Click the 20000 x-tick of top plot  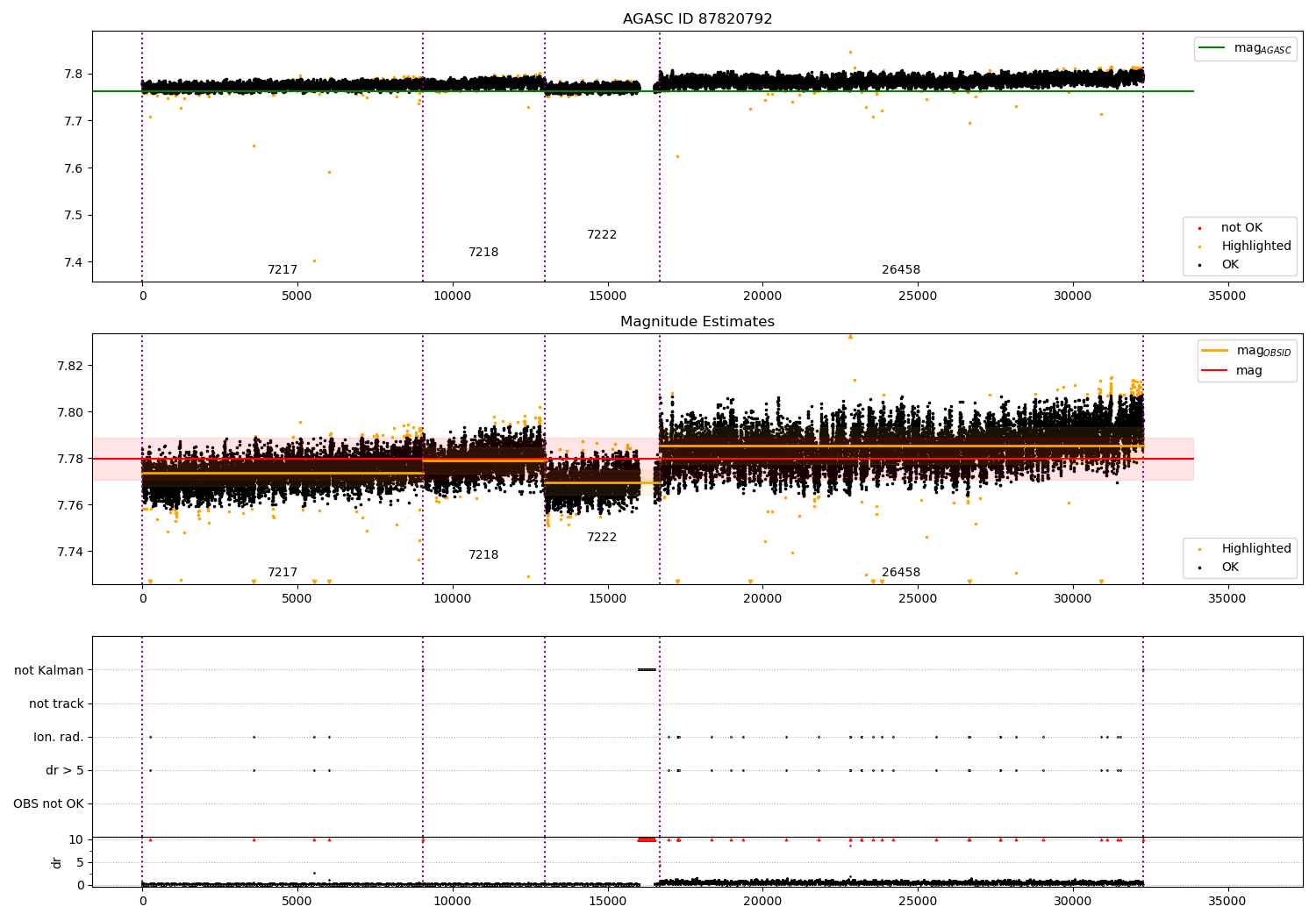tap(762, 296)
